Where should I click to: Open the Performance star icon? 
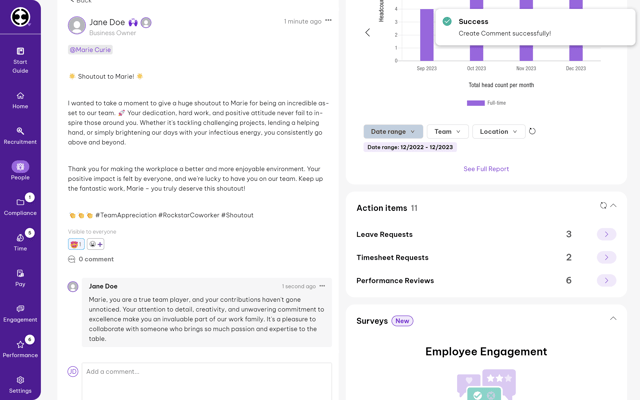(x=20, y=344)
